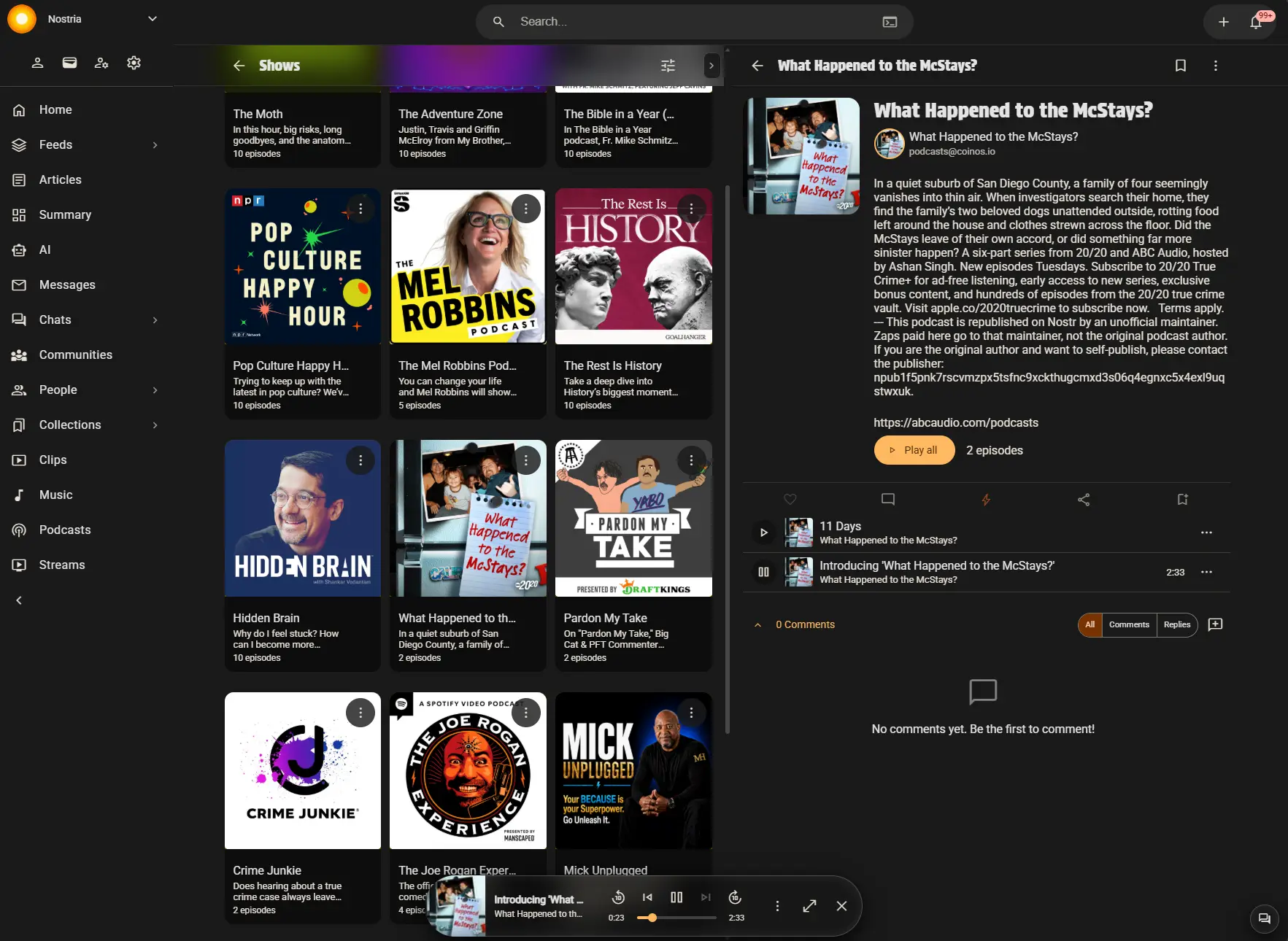Show All comments filter
1288x941 pixels.
point(1090,624)
